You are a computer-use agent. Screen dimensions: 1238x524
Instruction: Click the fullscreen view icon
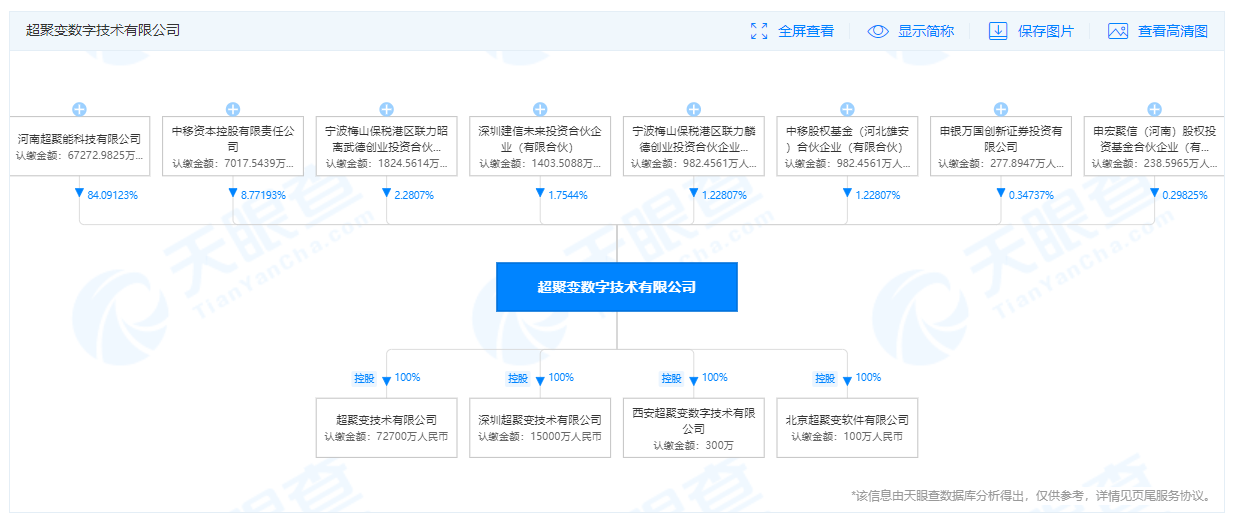[x=759, y=31]
